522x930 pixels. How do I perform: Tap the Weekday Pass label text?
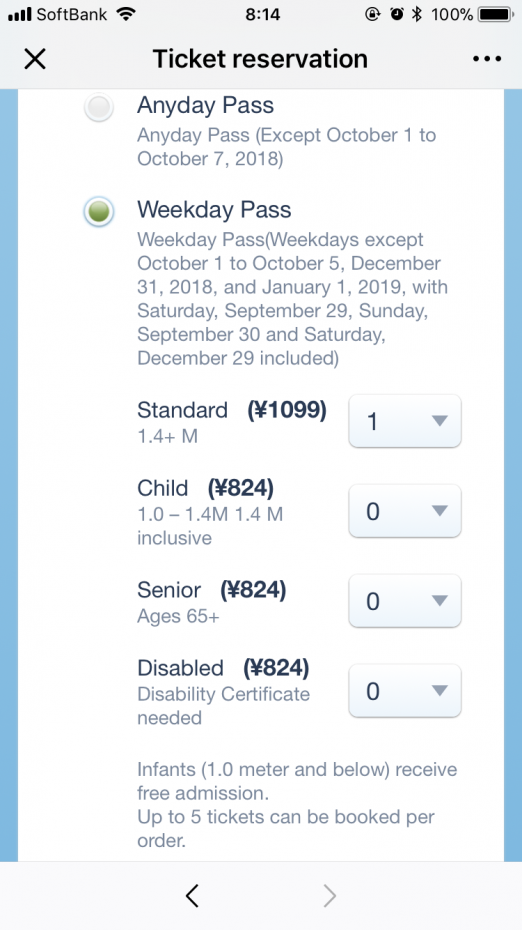click(x=214, y=209)
